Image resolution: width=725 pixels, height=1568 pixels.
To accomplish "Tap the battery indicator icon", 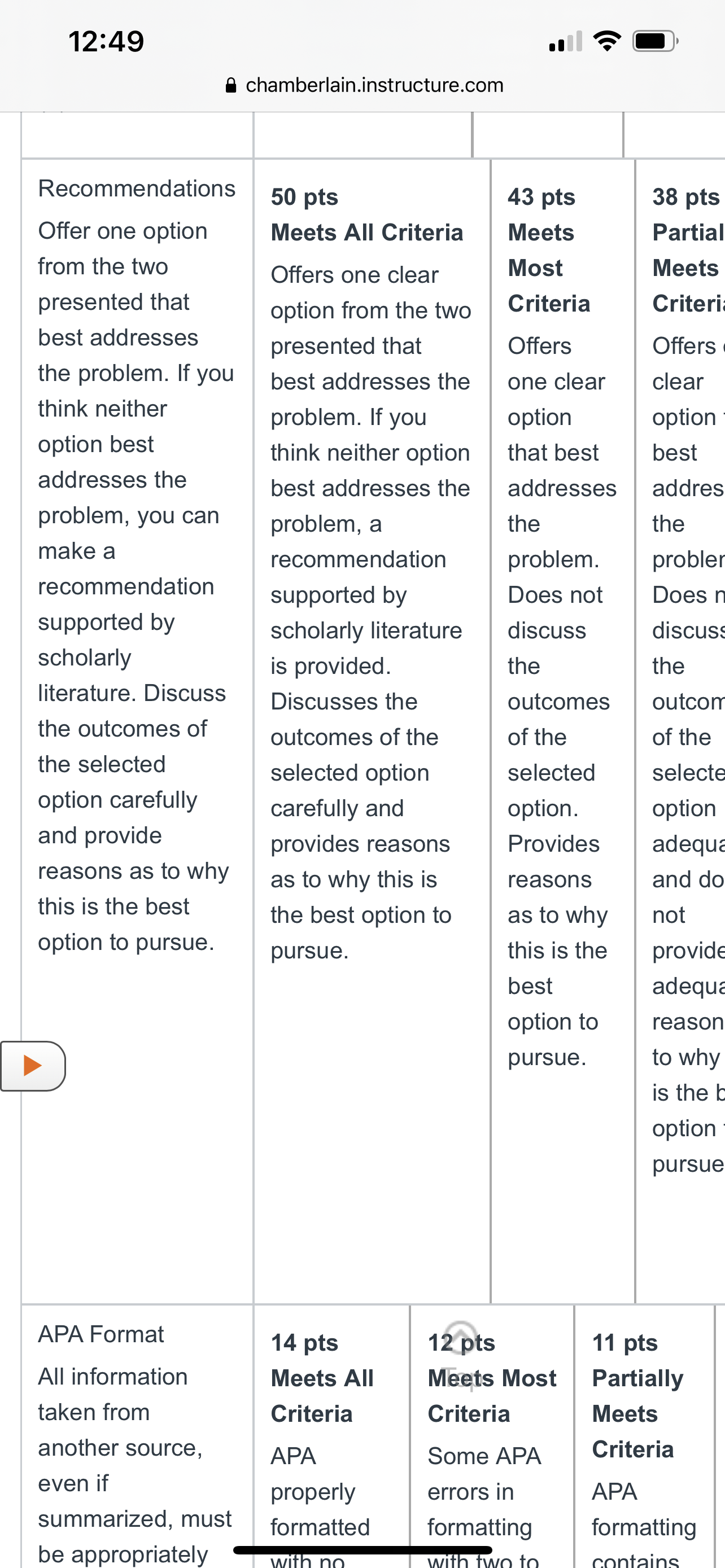I will tap(656, 41).
